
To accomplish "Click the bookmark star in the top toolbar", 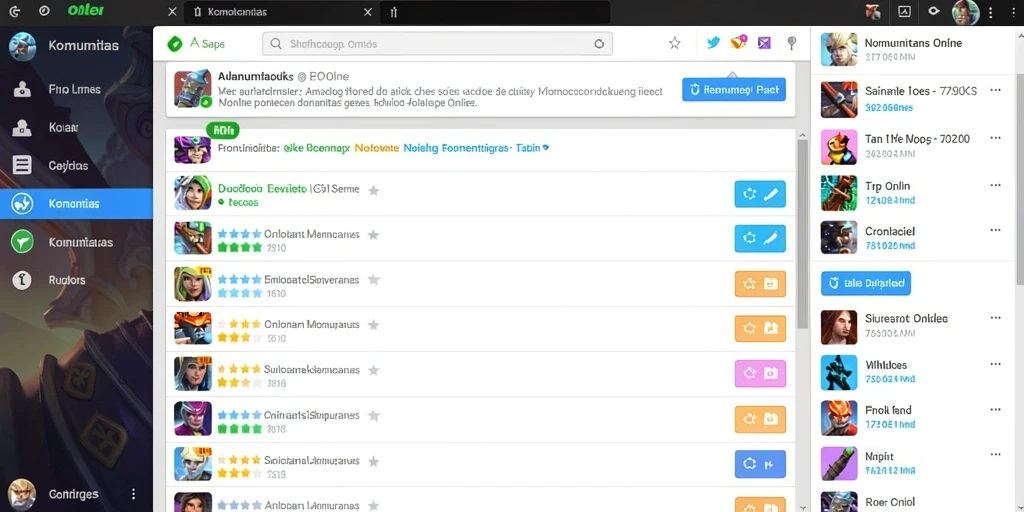I will [675, 43].
